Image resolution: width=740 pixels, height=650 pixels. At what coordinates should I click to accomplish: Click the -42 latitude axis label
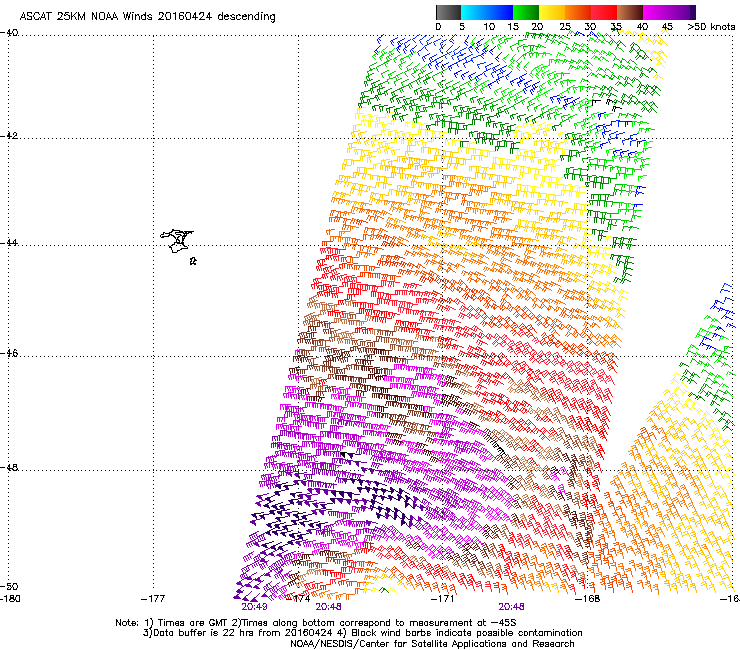coord(9,136)
